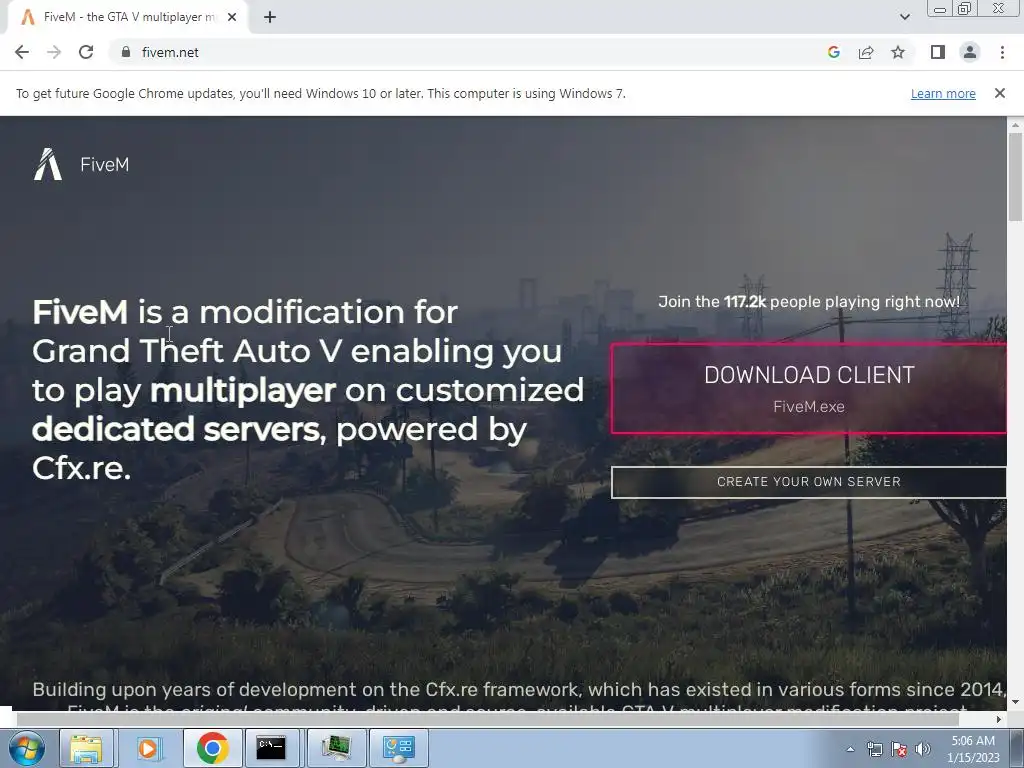
Task: Open the Windows Start menu
Action: [27, 748]
